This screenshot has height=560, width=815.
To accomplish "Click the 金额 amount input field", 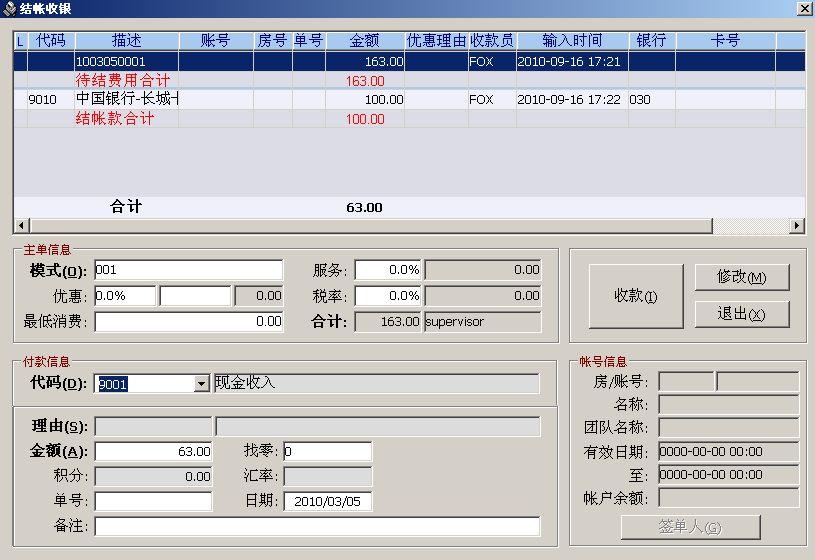I will pyautogui.click(x=153, y=451).
